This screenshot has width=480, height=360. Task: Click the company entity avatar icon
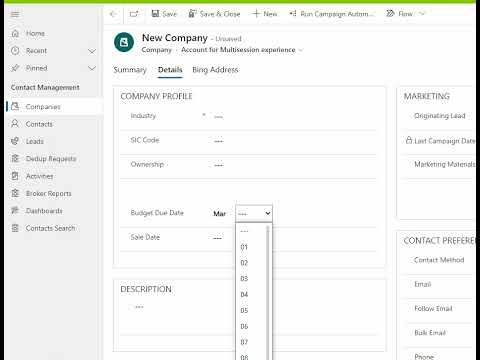[x=124, y=42]
